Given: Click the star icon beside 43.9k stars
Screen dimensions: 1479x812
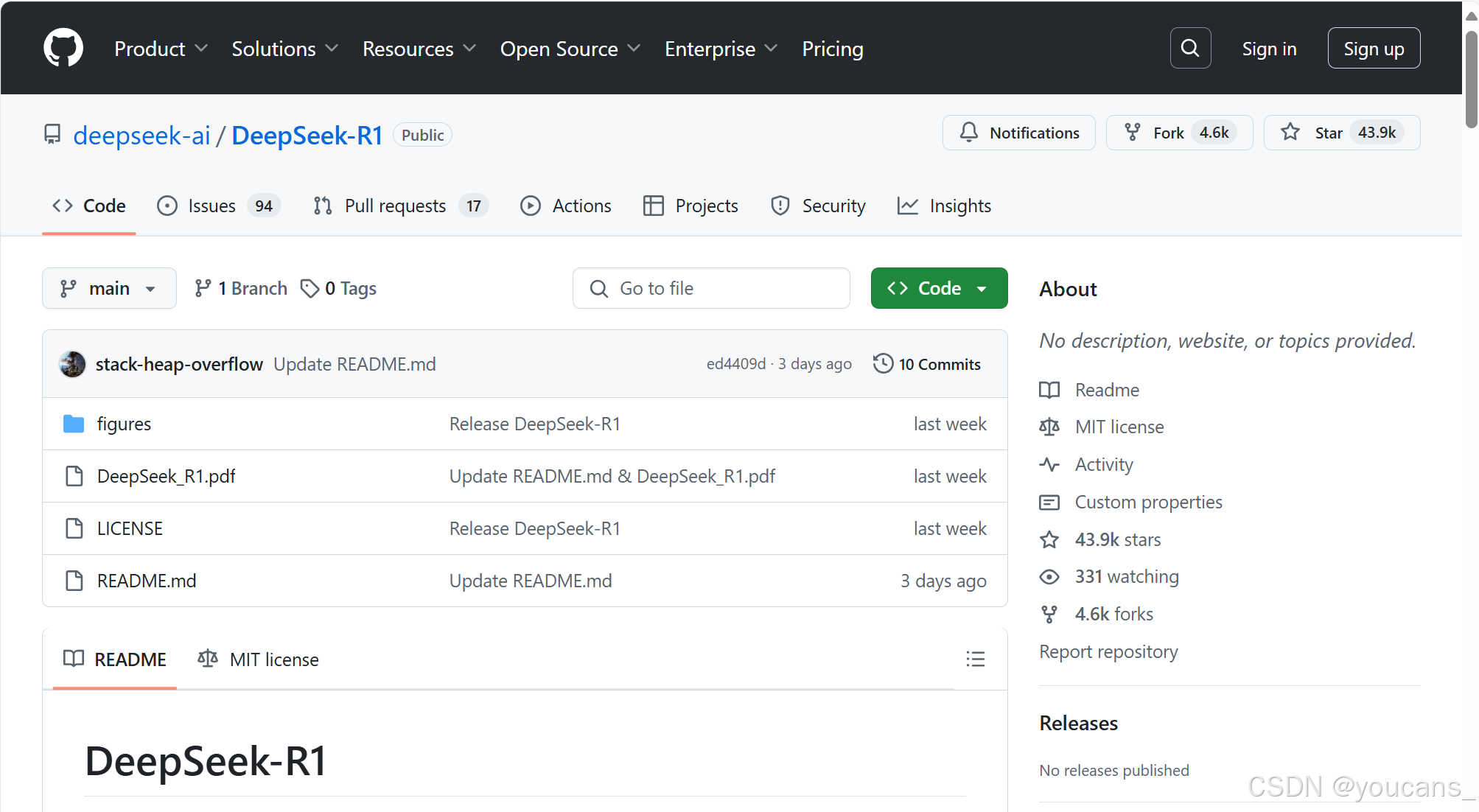Looking at the screenshot, I should (1049, 540).
